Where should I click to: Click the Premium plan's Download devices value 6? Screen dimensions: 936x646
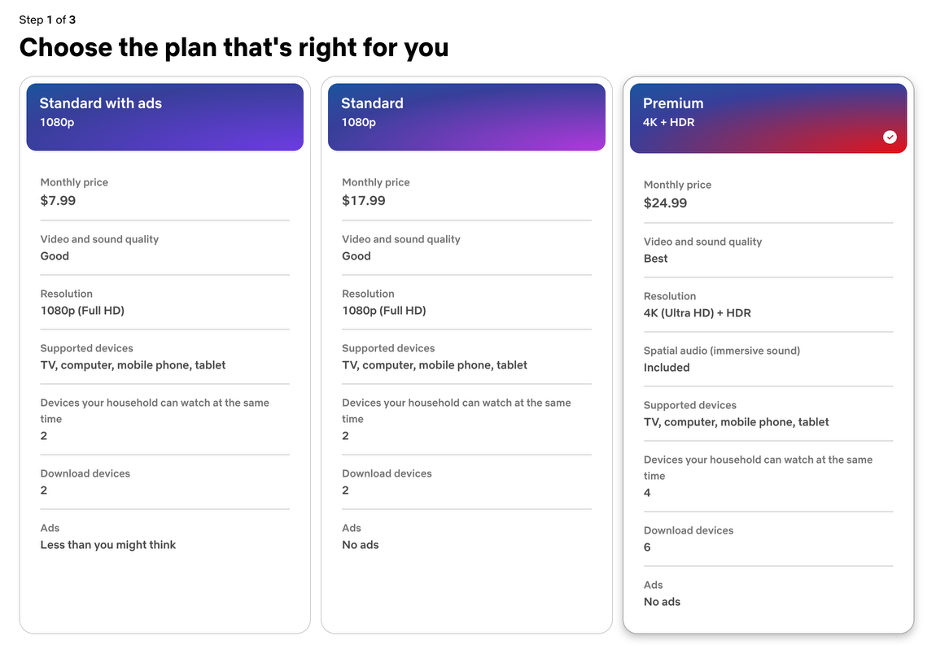click(647, 547)
